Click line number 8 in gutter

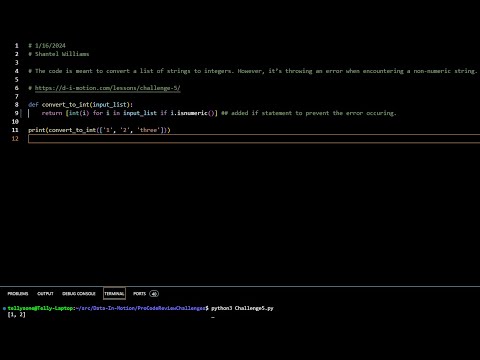coord(17,105)
